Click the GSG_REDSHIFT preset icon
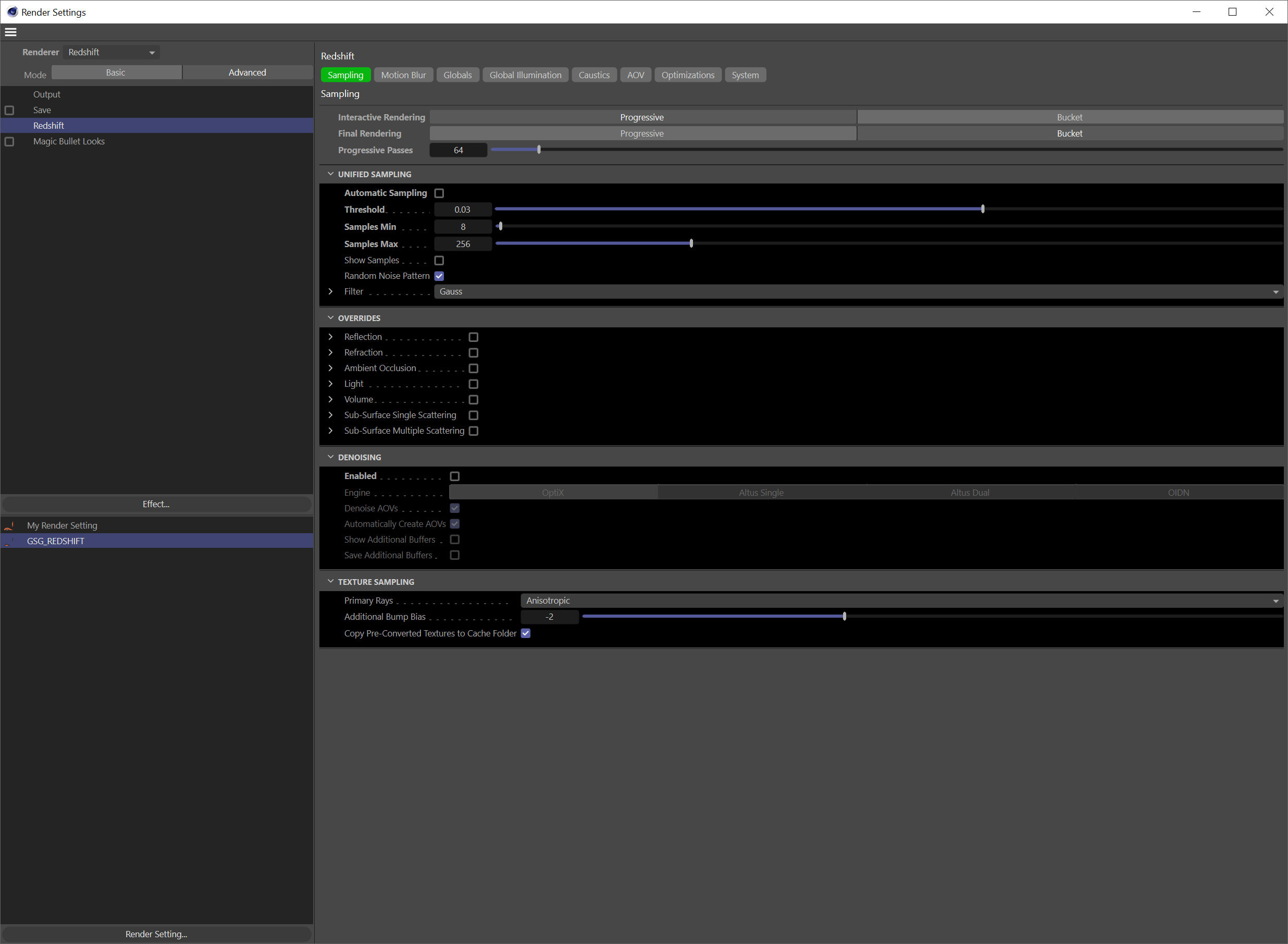The width and height of the screenshot is (1288, 944). pyautogui.click(x=9, y=541)
